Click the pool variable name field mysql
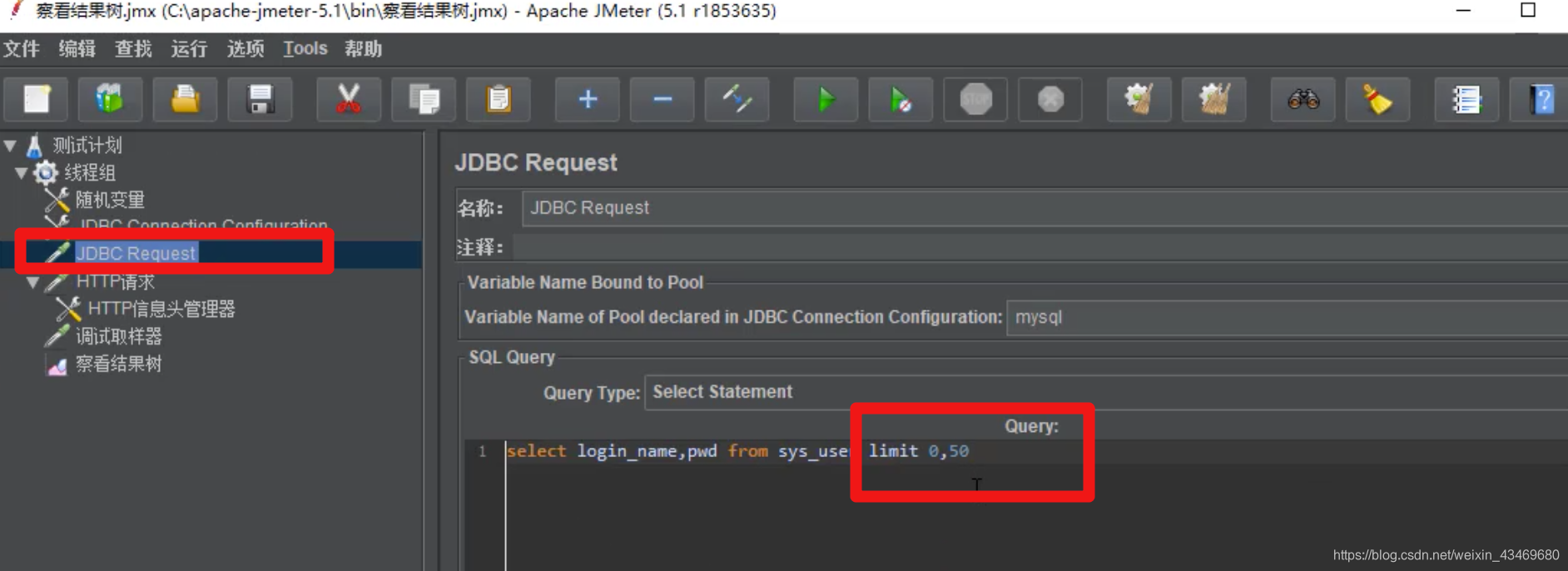The height and width of the screenshot is (571, 1568). tap(1288, 317)
